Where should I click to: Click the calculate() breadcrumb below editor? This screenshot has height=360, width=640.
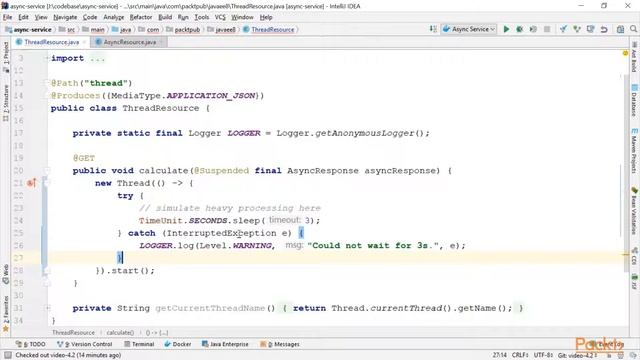pyautogui.click(x=120, y=333)
